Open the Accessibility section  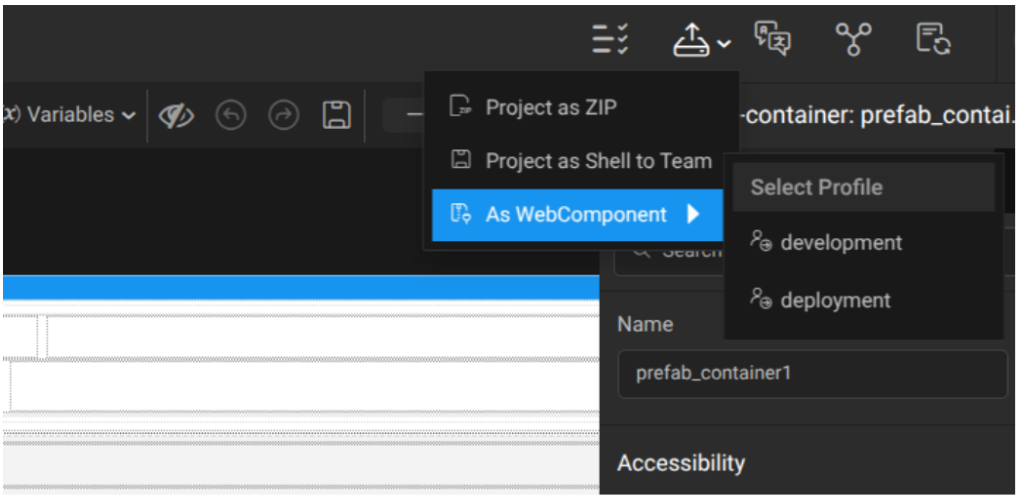(681, 463)
